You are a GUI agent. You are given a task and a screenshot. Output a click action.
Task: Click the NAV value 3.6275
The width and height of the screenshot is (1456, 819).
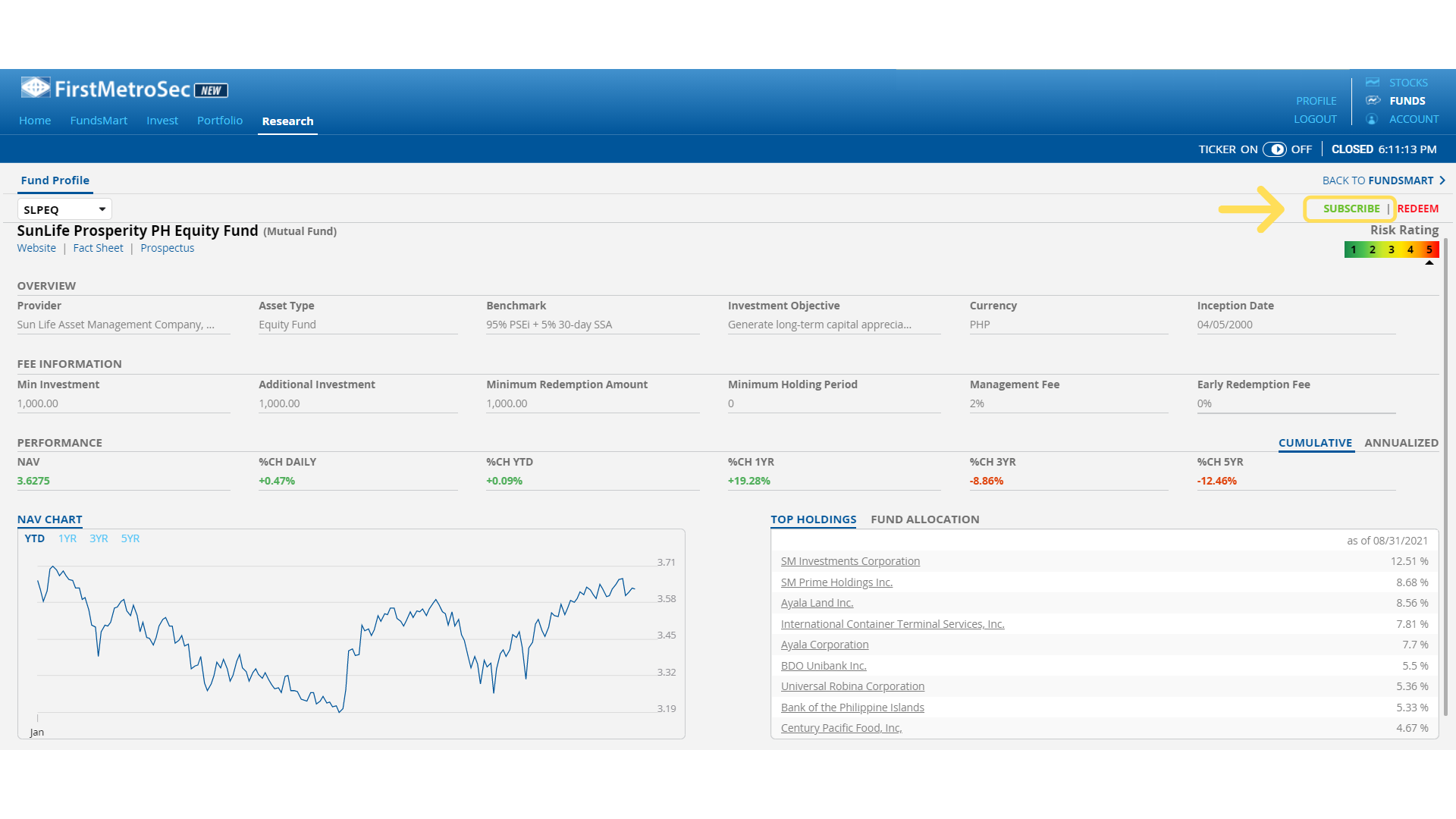click(33, 481)
